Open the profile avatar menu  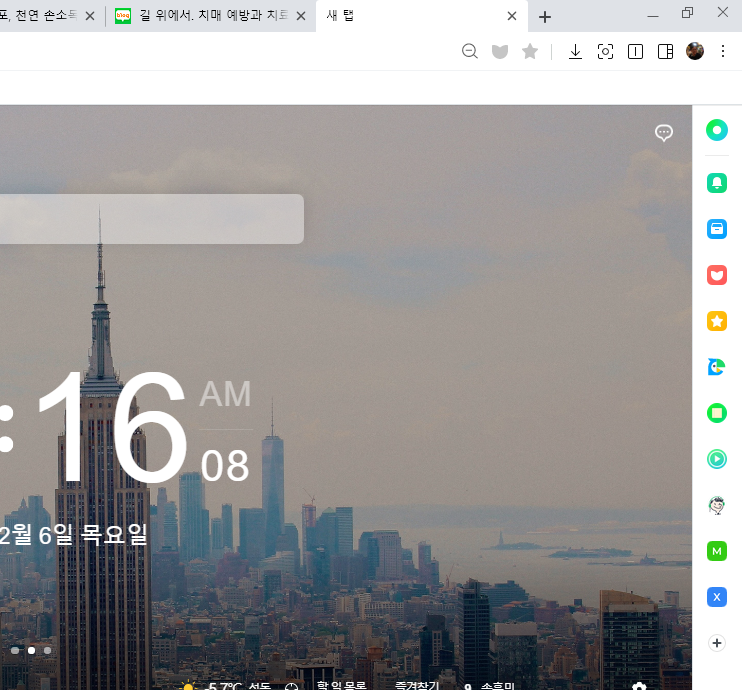click(x=695, y=51)
